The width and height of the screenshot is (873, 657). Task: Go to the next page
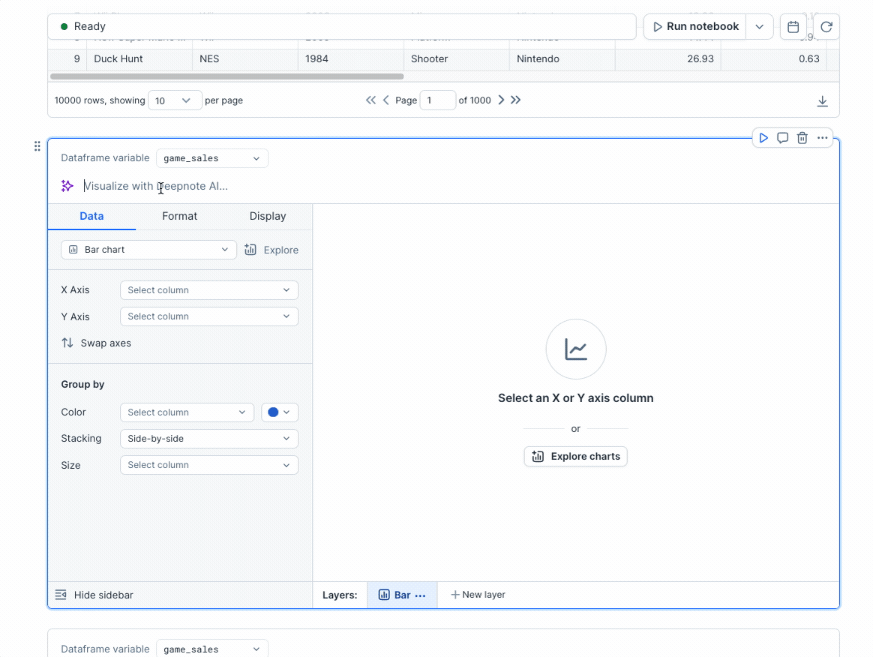coord(501,100)
